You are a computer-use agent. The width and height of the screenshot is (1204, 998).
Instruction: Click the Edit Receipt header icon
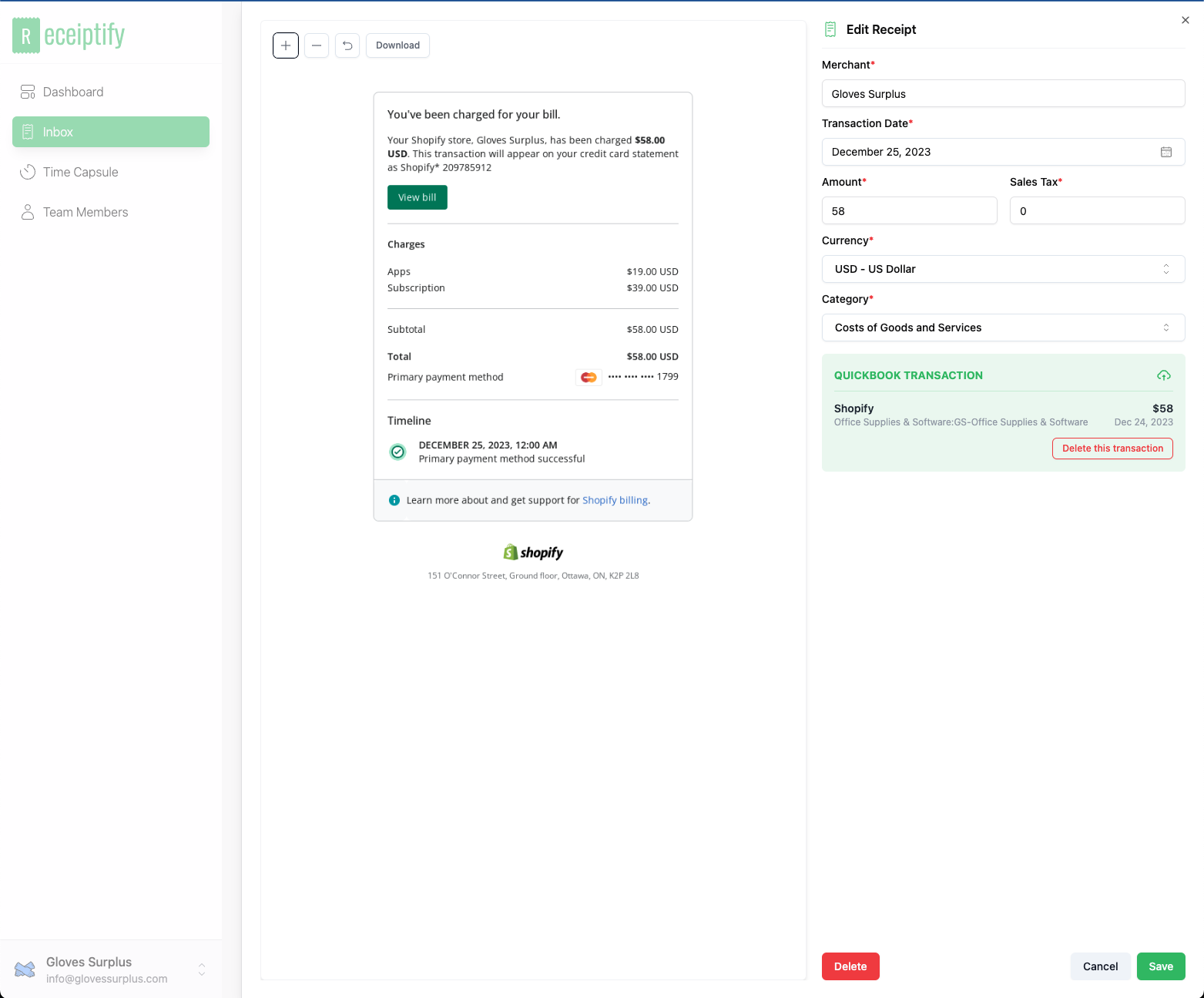click(x=830, y=29)
